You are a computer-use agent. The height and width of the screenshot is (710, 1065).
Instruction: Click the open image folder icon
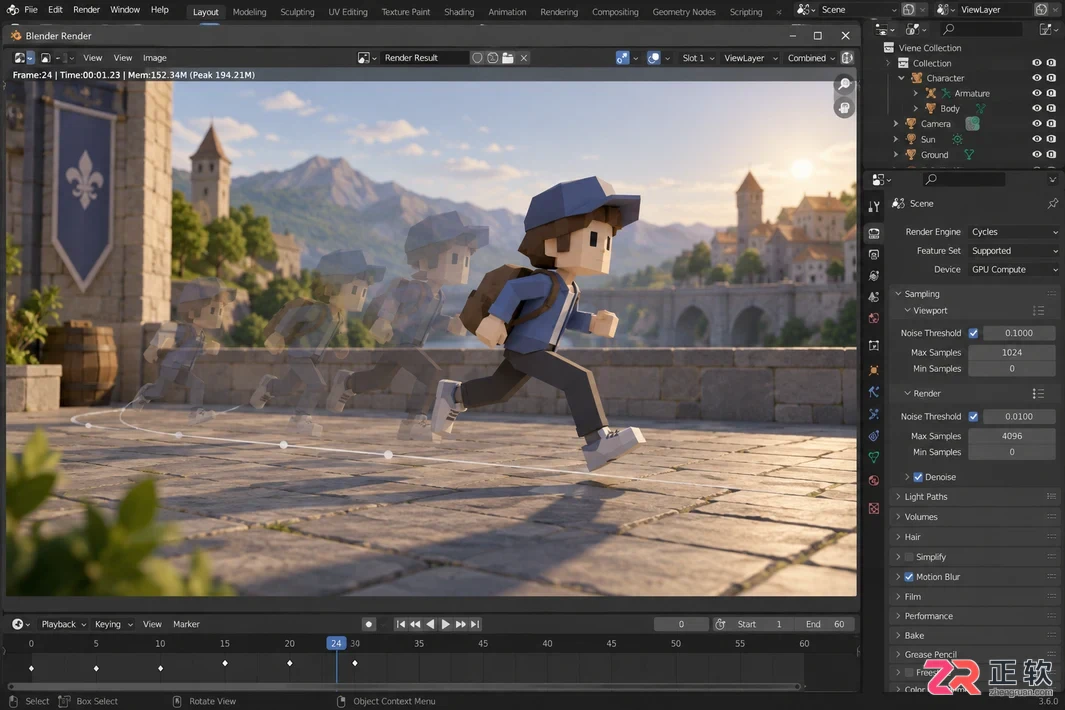tap(508, 58)
